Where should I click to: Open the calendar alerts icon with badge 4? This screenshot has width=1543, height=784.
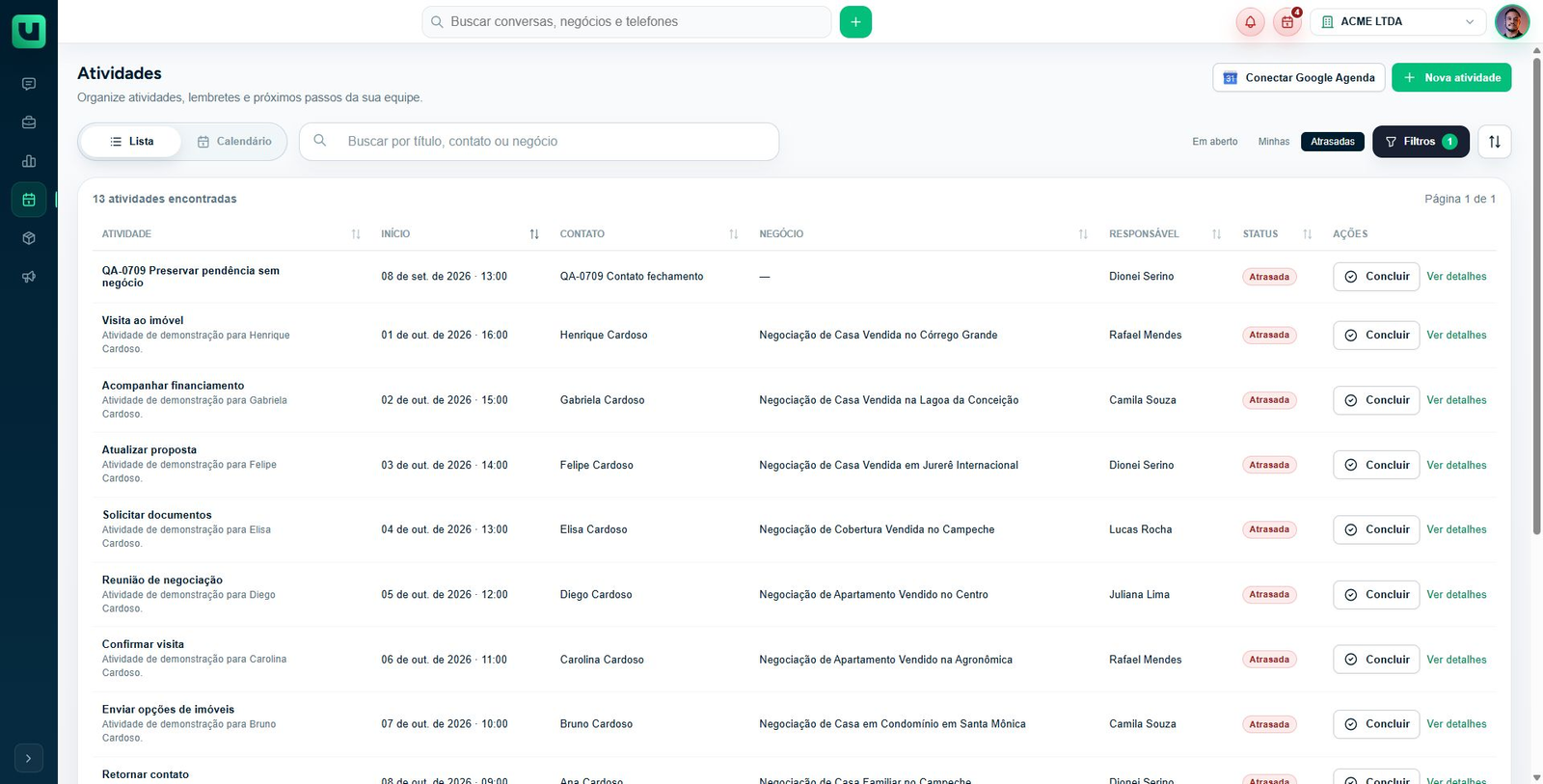point(1287,22)
